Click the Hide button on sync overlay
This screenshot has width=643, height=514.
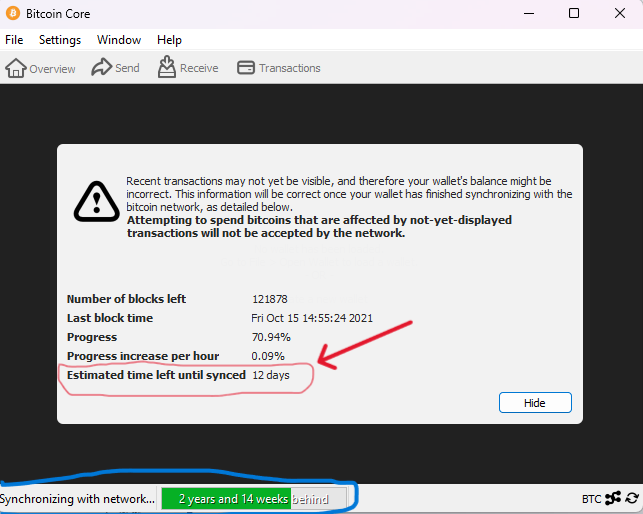coord(535,402)
